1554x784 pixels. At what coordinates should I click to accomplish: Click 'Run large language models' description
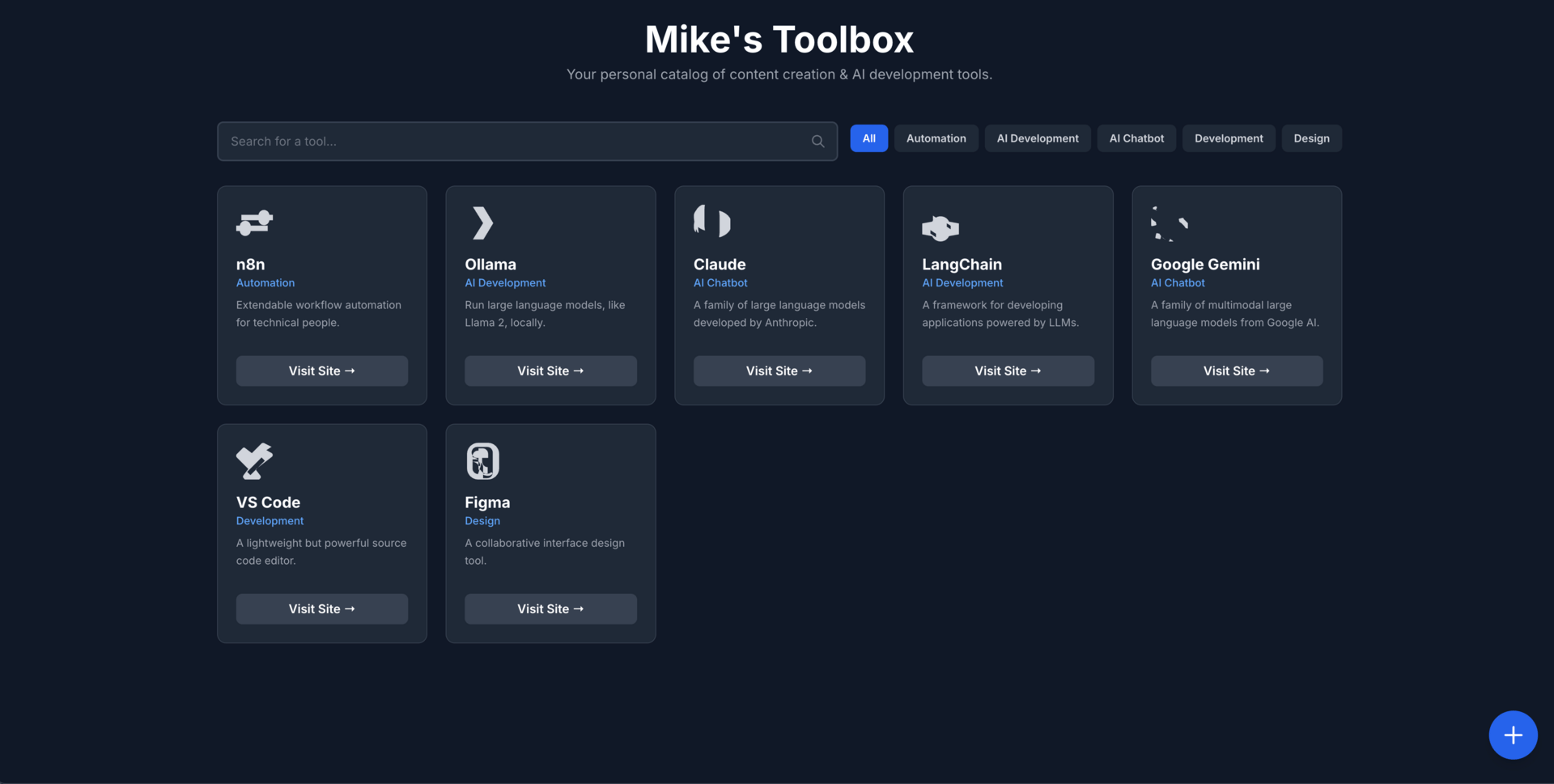[545, 314]
